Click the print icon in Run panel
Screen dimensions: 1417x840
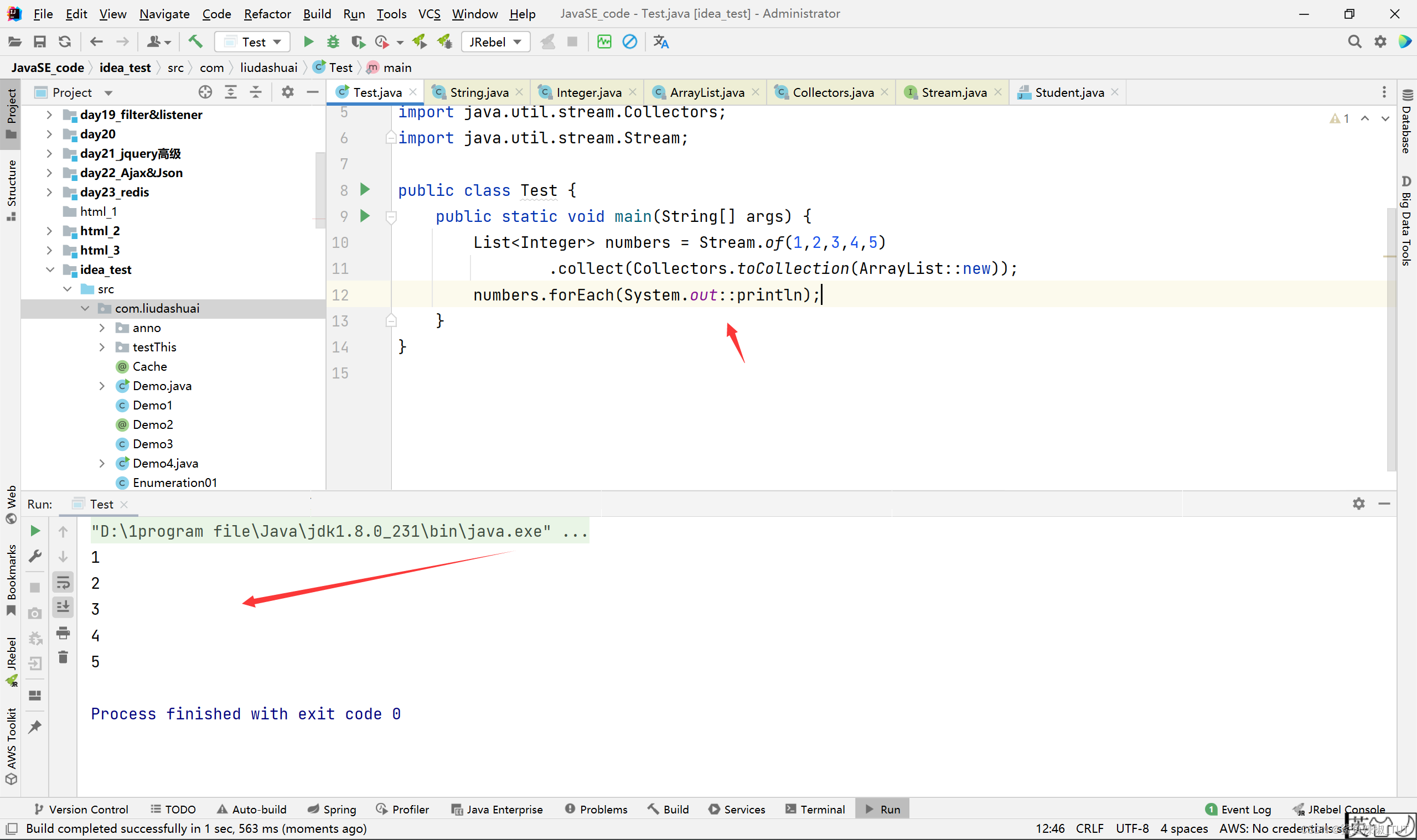click(64, 633)
